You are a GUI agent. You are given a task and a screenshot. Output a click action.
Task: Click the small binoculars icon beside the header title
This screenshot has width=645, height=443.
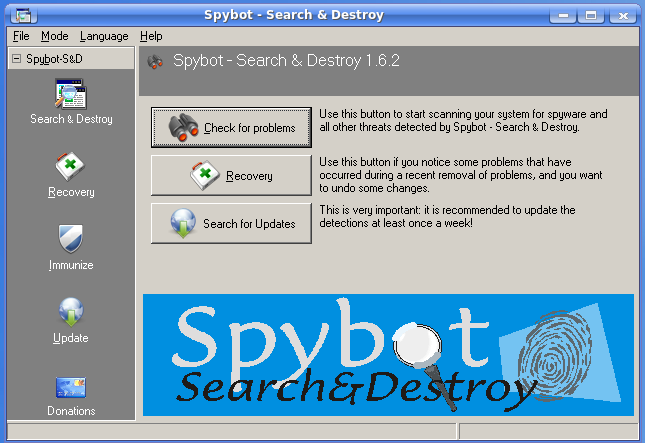[x=155, y=62]
